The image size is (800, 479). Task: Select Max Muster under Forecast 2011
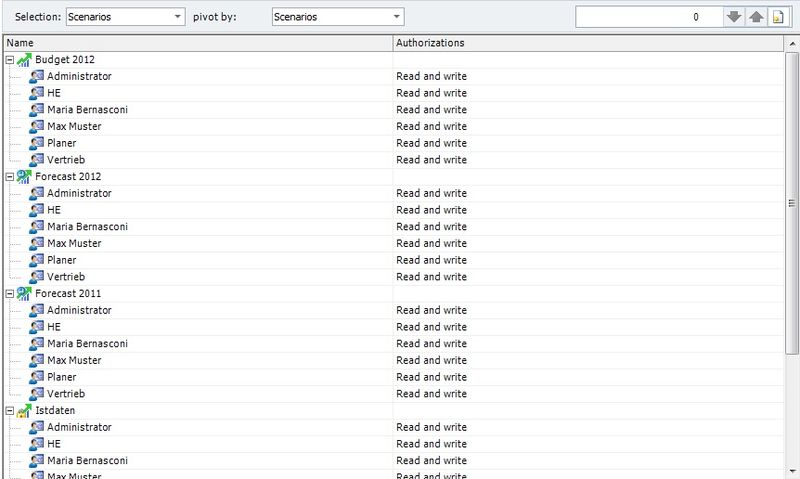[x=74, y=360]
